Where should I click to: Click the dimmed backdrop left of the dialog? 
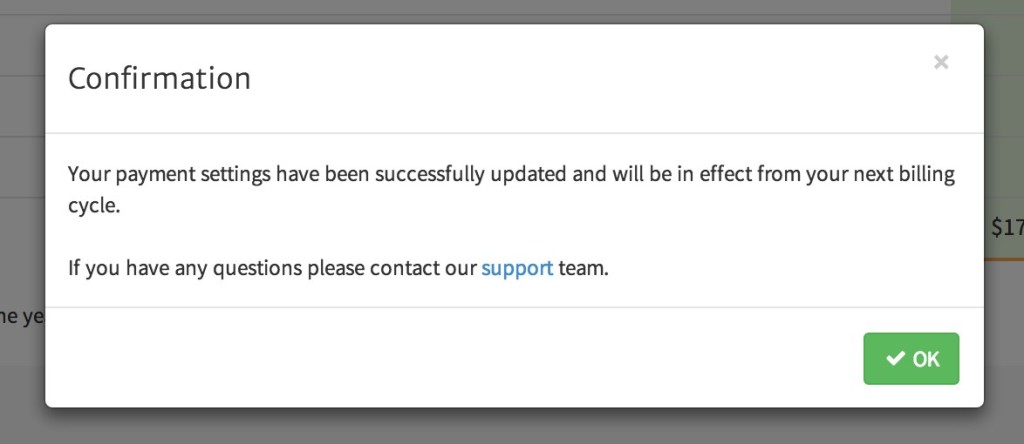21,200
